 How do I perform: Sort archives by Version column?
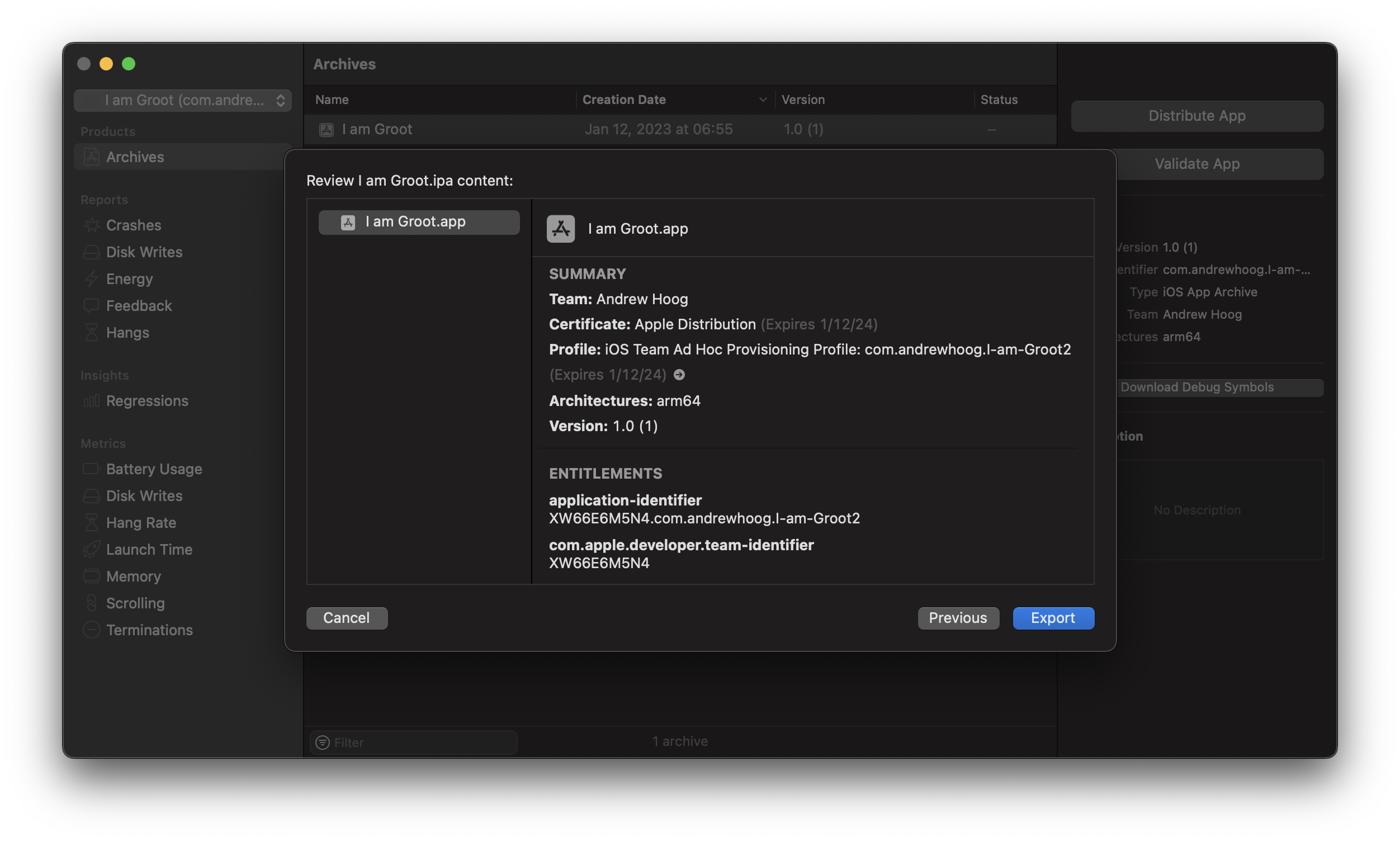(x=874, y=100)
